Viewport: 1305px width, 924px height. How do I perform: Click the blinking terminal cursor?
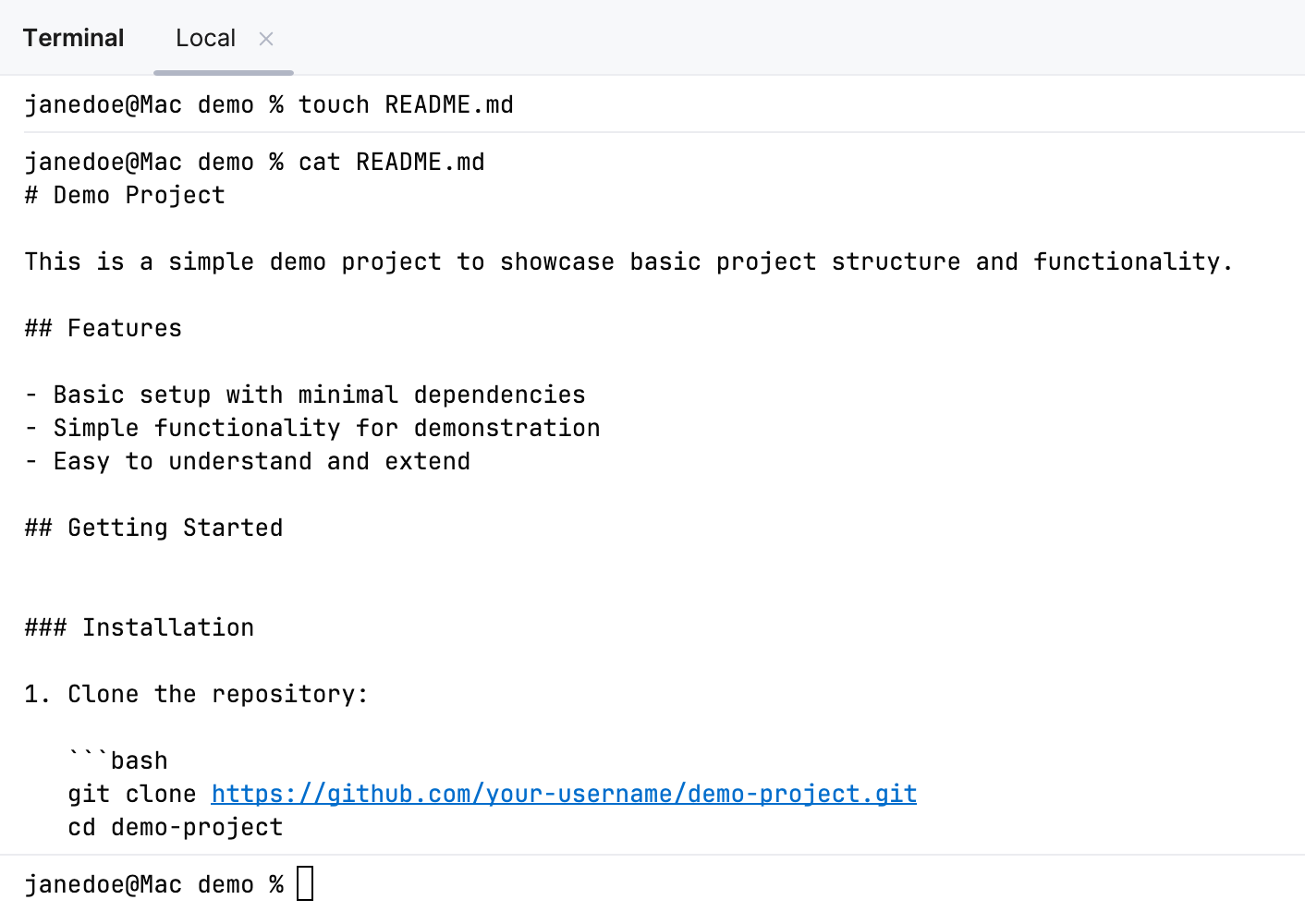coord(305,883)
